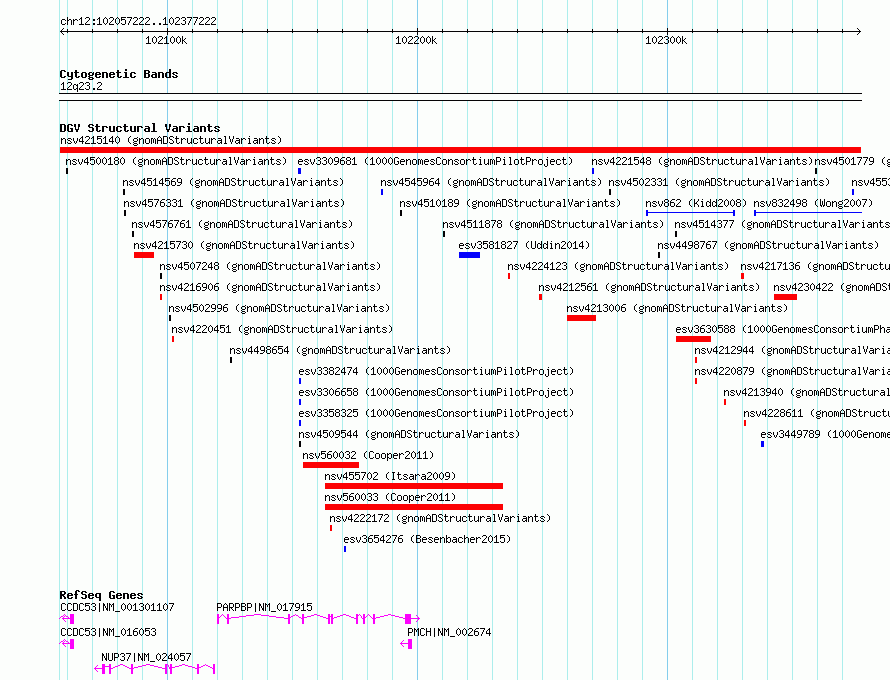Click the PMCH gene arrow glyph
Image resolution: width=890 pixels, height=680 pixels.
(x=406, y=644)
